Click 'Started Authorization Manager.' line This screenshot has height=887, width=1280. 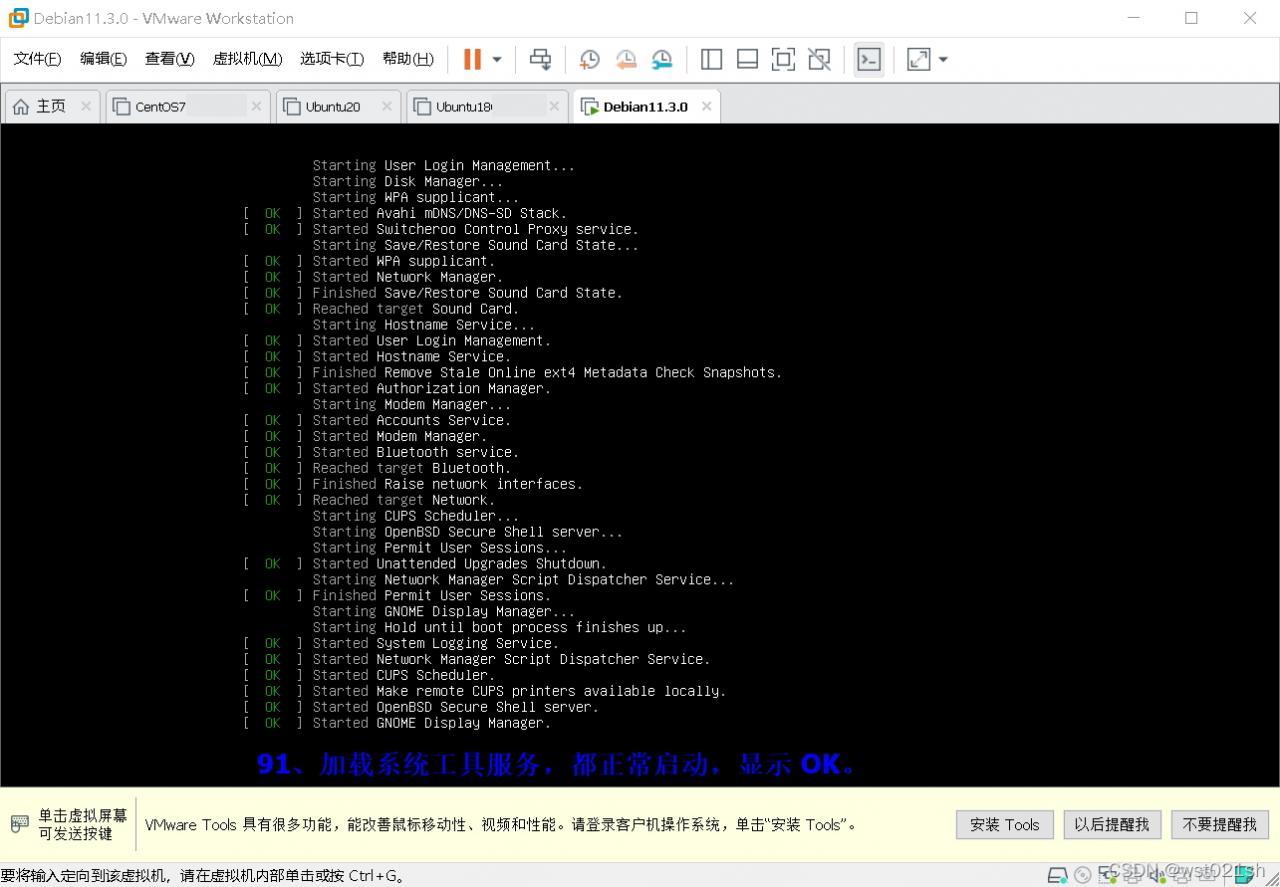(x=432, y=388)
